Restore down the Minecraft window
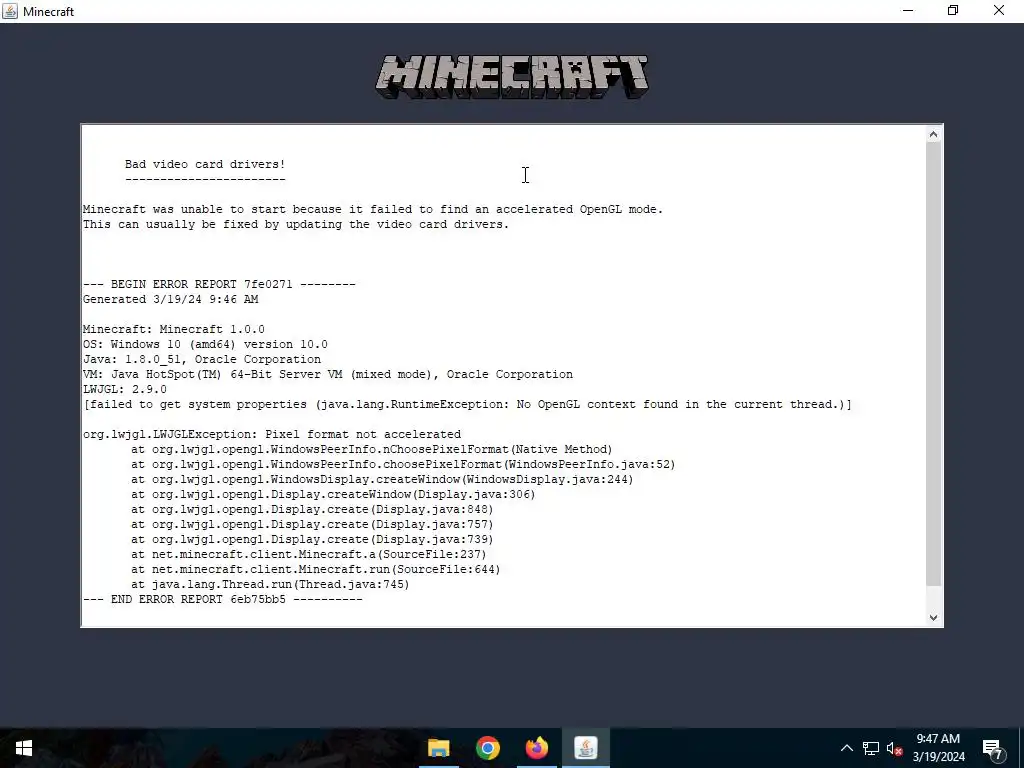The width and height of the screenshot is (1024, 768). point(953,11)
